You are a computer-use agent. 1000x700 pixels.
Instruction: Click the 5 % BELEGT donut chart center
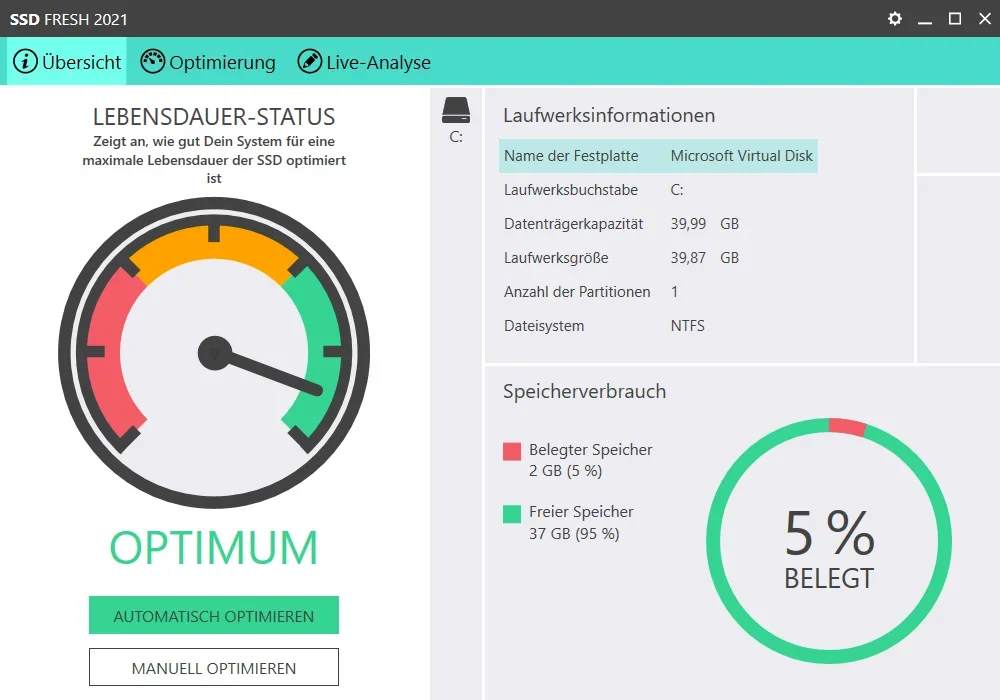pos(829,545)
